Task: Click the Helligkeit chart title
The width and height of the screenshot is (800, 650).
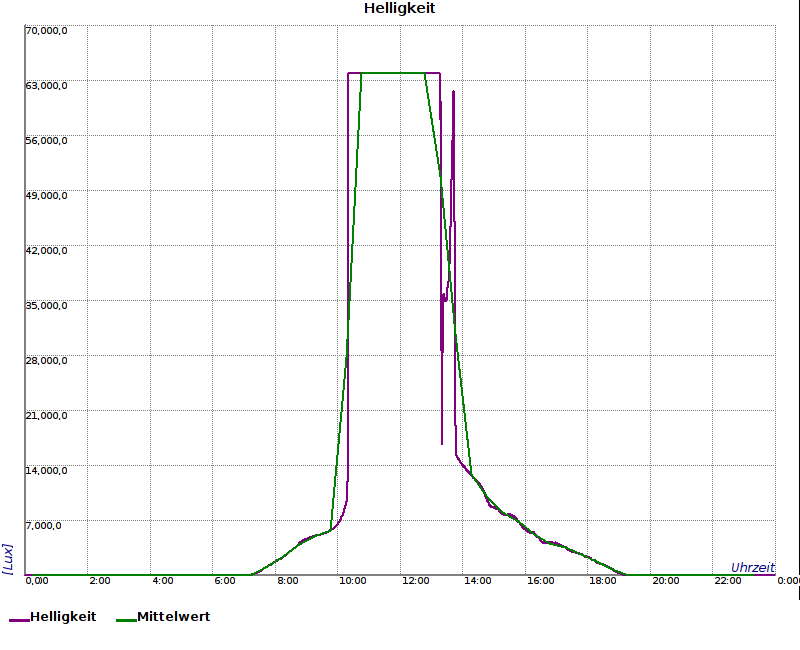Action: tap(399, 9)
